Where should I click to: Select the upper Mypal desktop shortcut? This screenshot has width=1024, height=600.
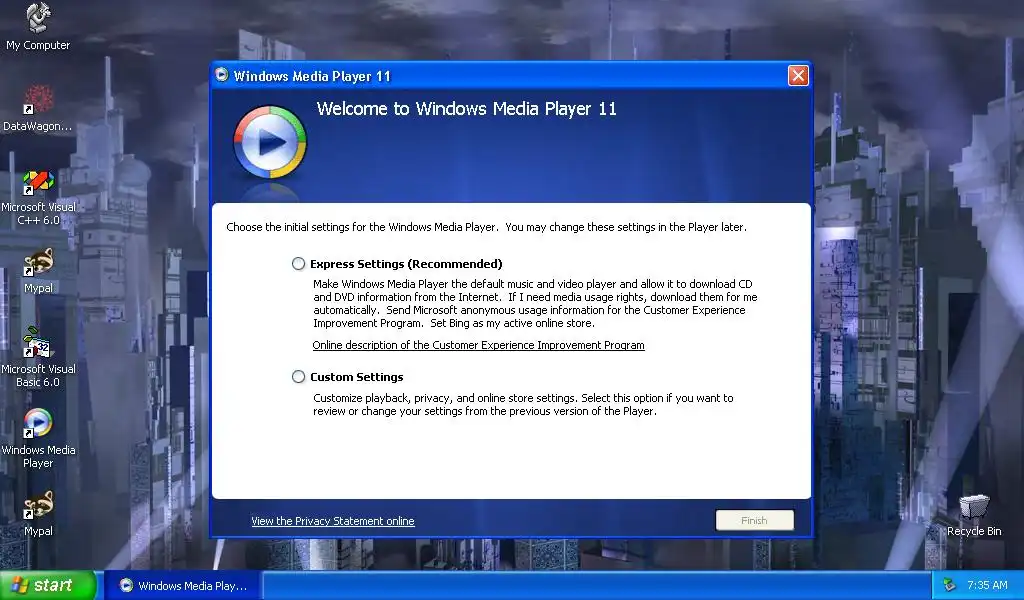[x=38, y=271]
